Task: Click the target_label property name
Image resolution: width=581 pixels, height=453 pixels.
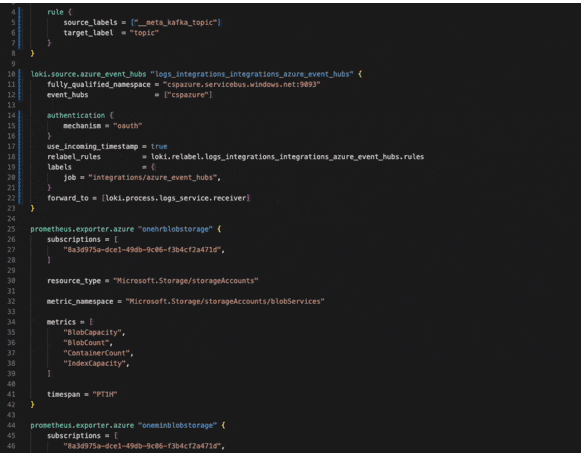Action: pyautogui.click(x=88, y=33)
